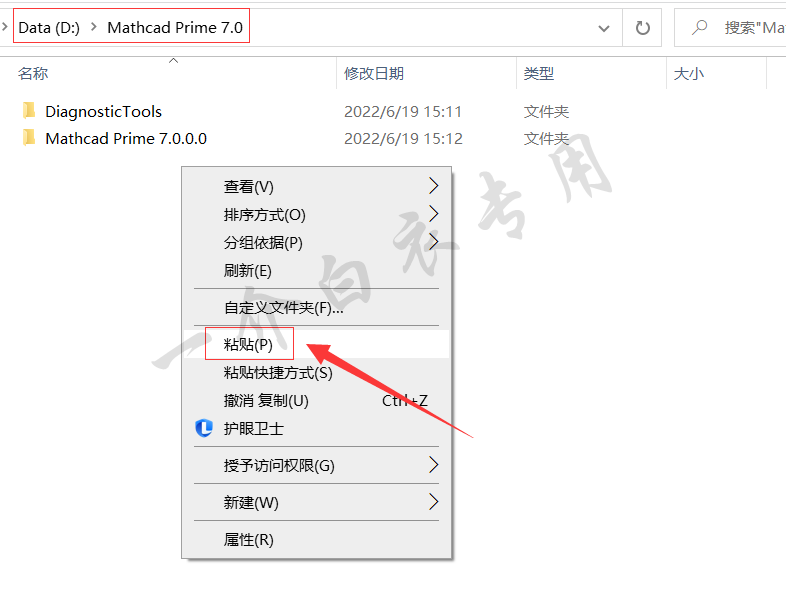Choose 粘贴快捷方式(S) menu entry
The image size is (786, 589).
click(316, 372)
